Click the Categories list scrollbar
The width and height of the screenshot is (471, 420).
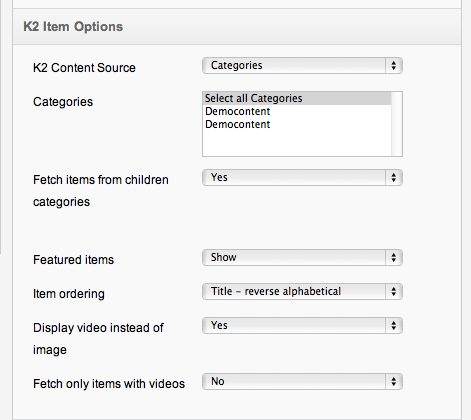396,124
